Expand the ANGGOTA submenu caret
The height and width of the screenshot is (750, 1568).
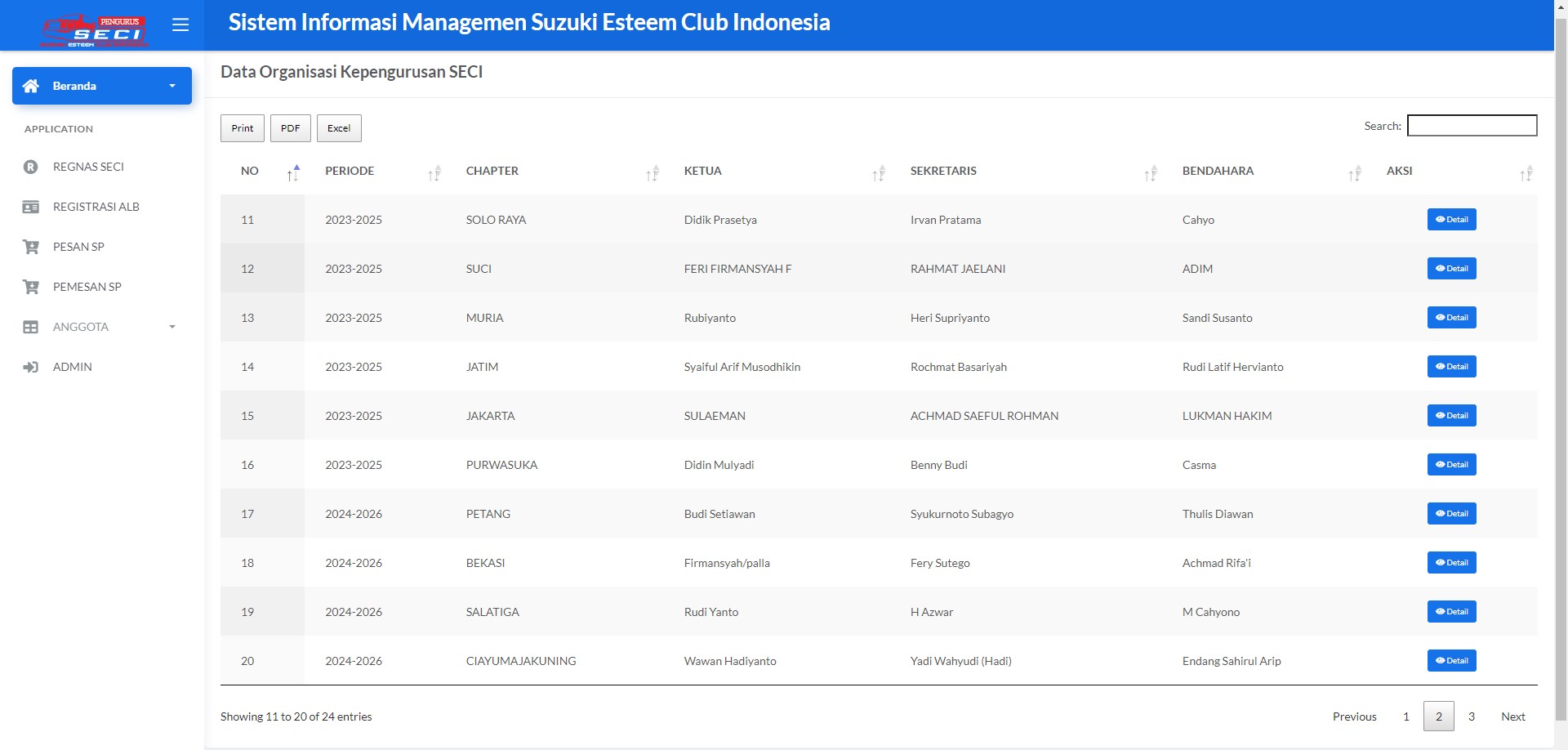point(171,327)
